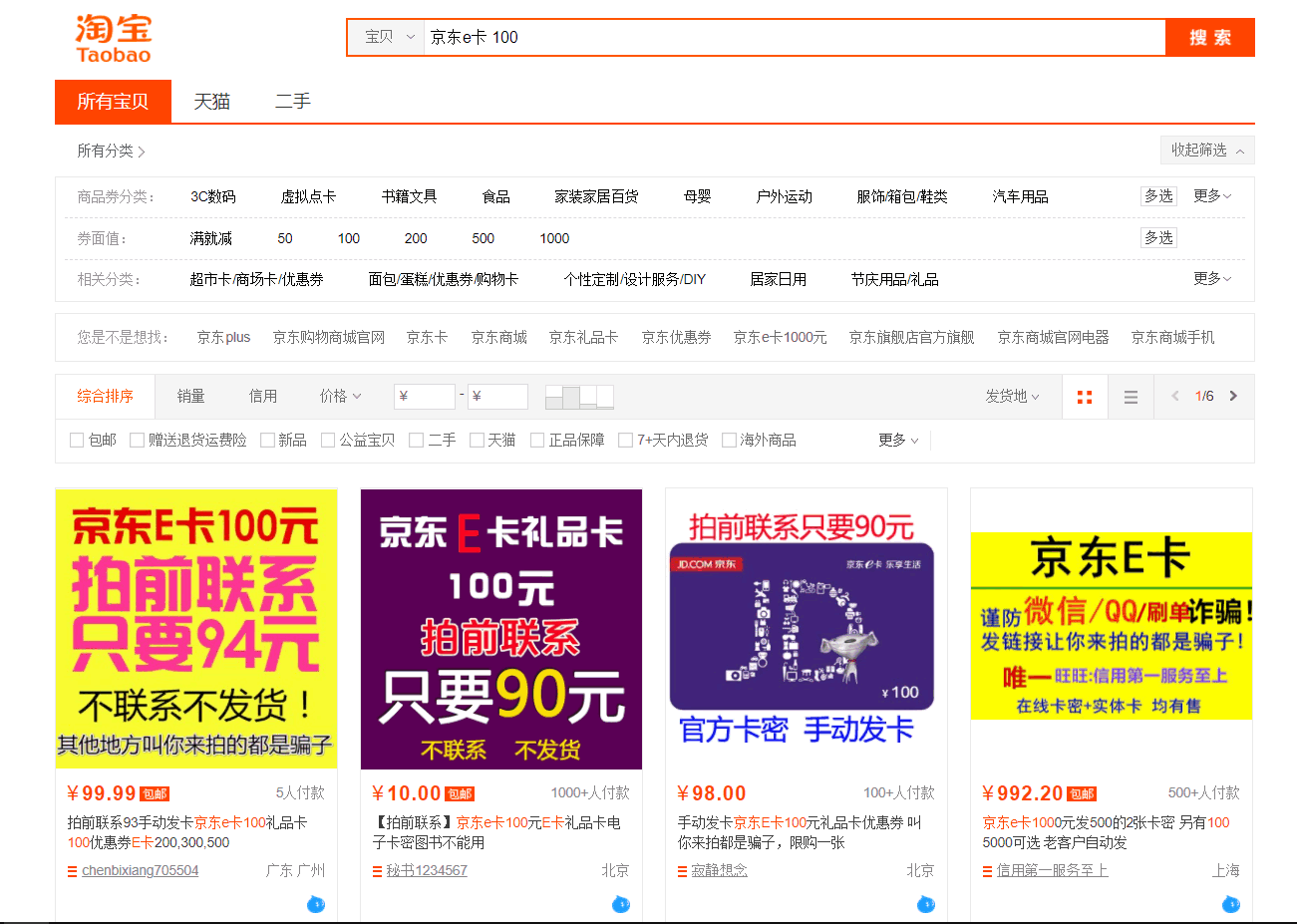Open JD card 拍前联系只要90元 thumbnail

[807, 629]
